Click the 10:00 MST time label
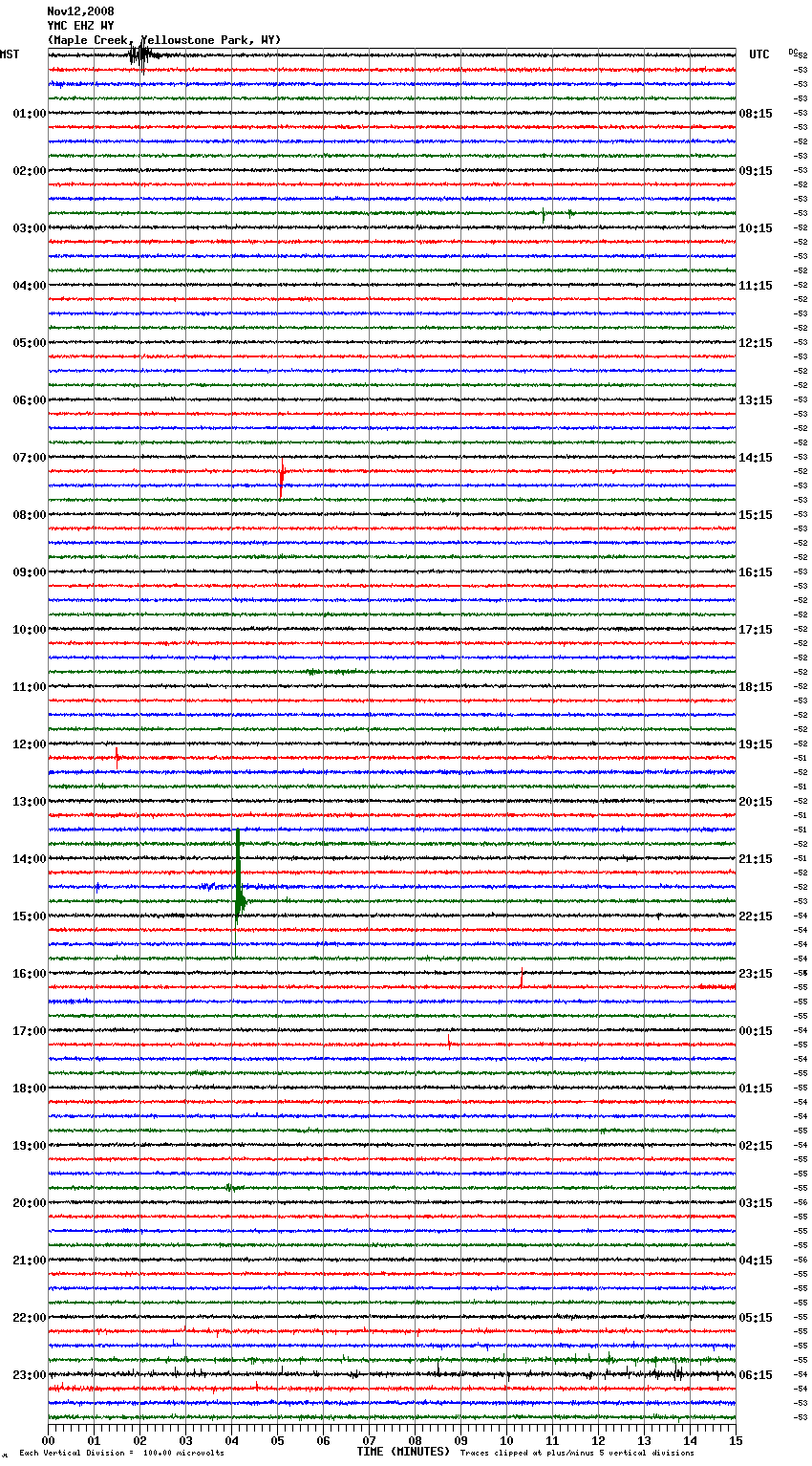 pyautogui.click(x=30, y=630)
